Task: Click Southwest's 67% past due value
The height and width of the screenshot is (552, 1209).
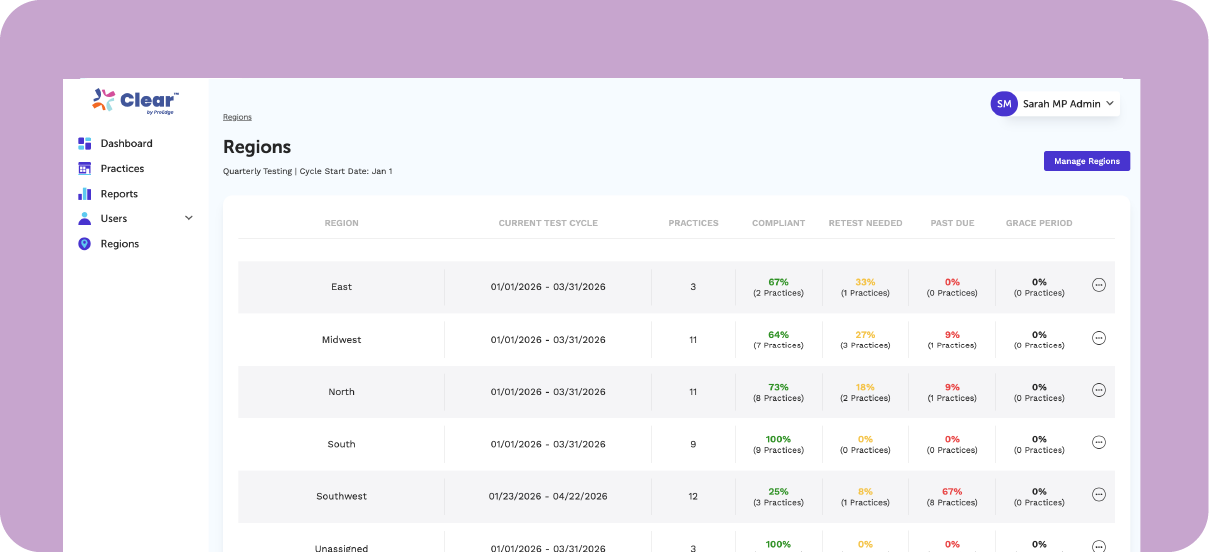Action: tap(952, 491)
